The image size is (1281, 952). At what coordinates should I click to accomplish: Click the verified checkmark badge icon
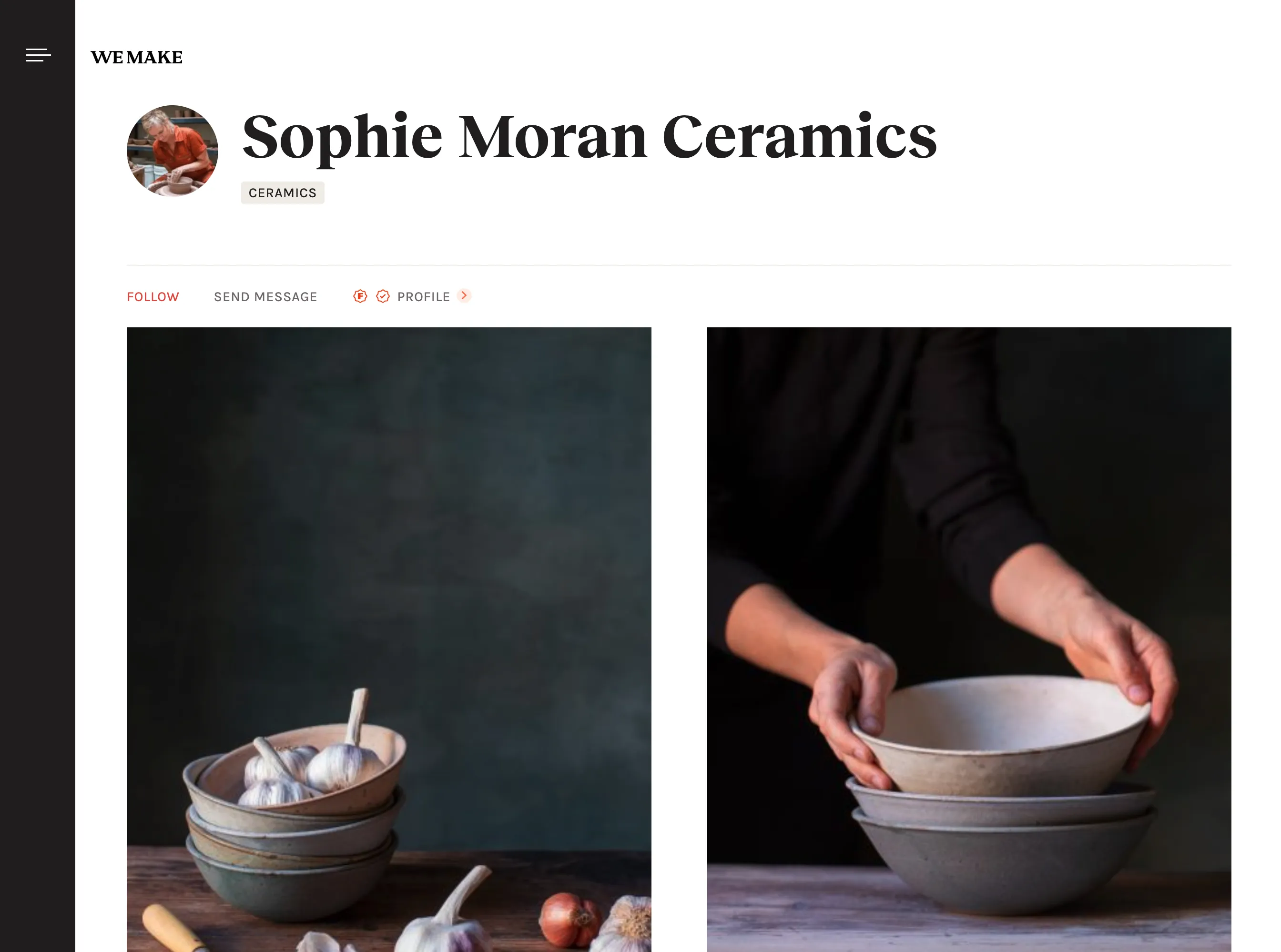[x=383, y=296]
